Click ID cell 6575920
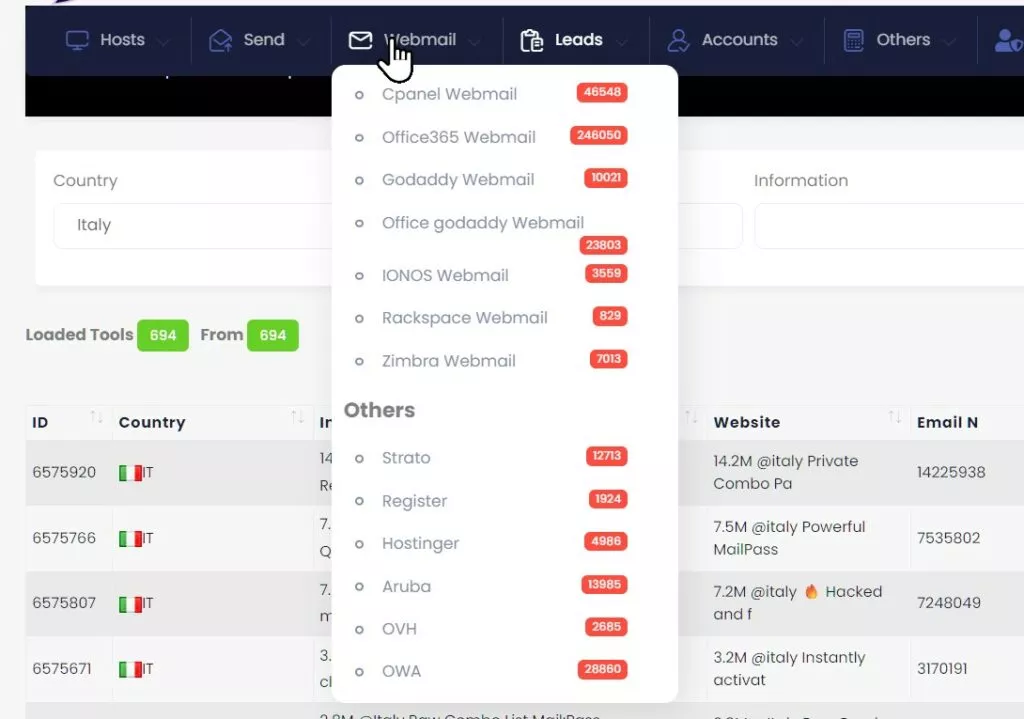 [64, 472]
